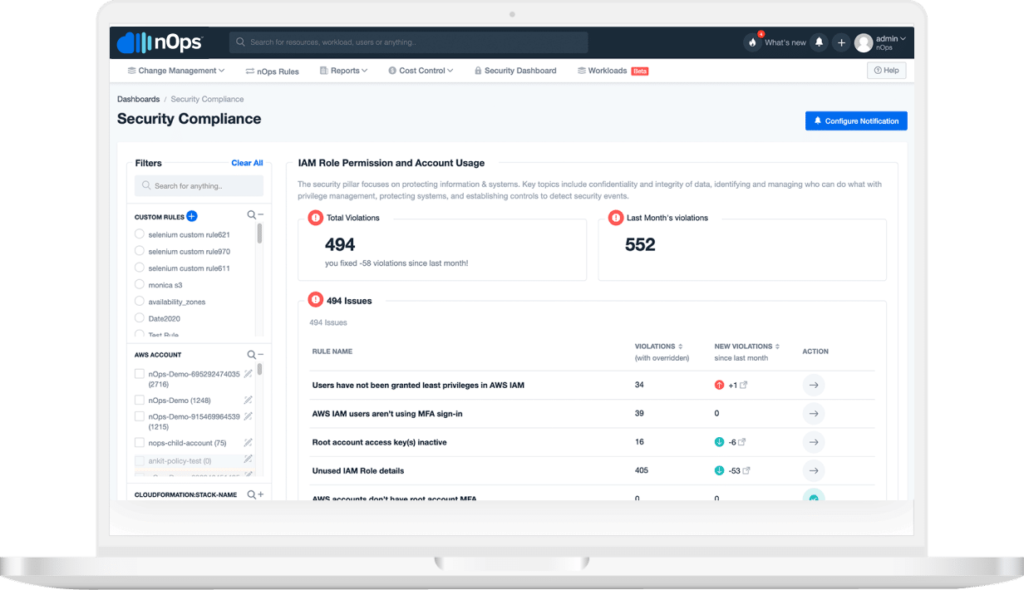Sort by New Violations column arrows
The image size is (1024, 590).
(x=777, y=346)
